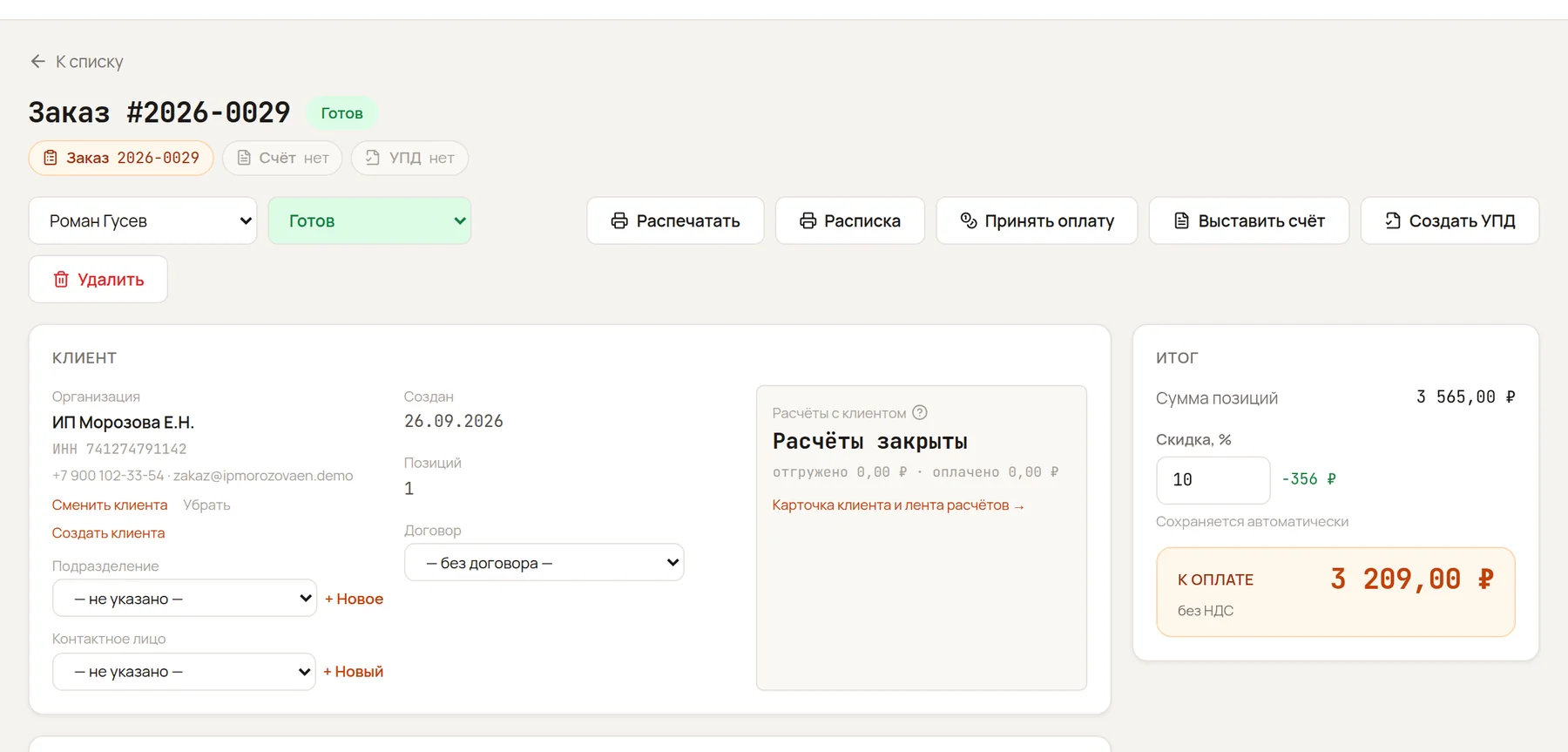
Task: Open the Роман Гусев manager dropdown
Action: click(x=143, y=220)
